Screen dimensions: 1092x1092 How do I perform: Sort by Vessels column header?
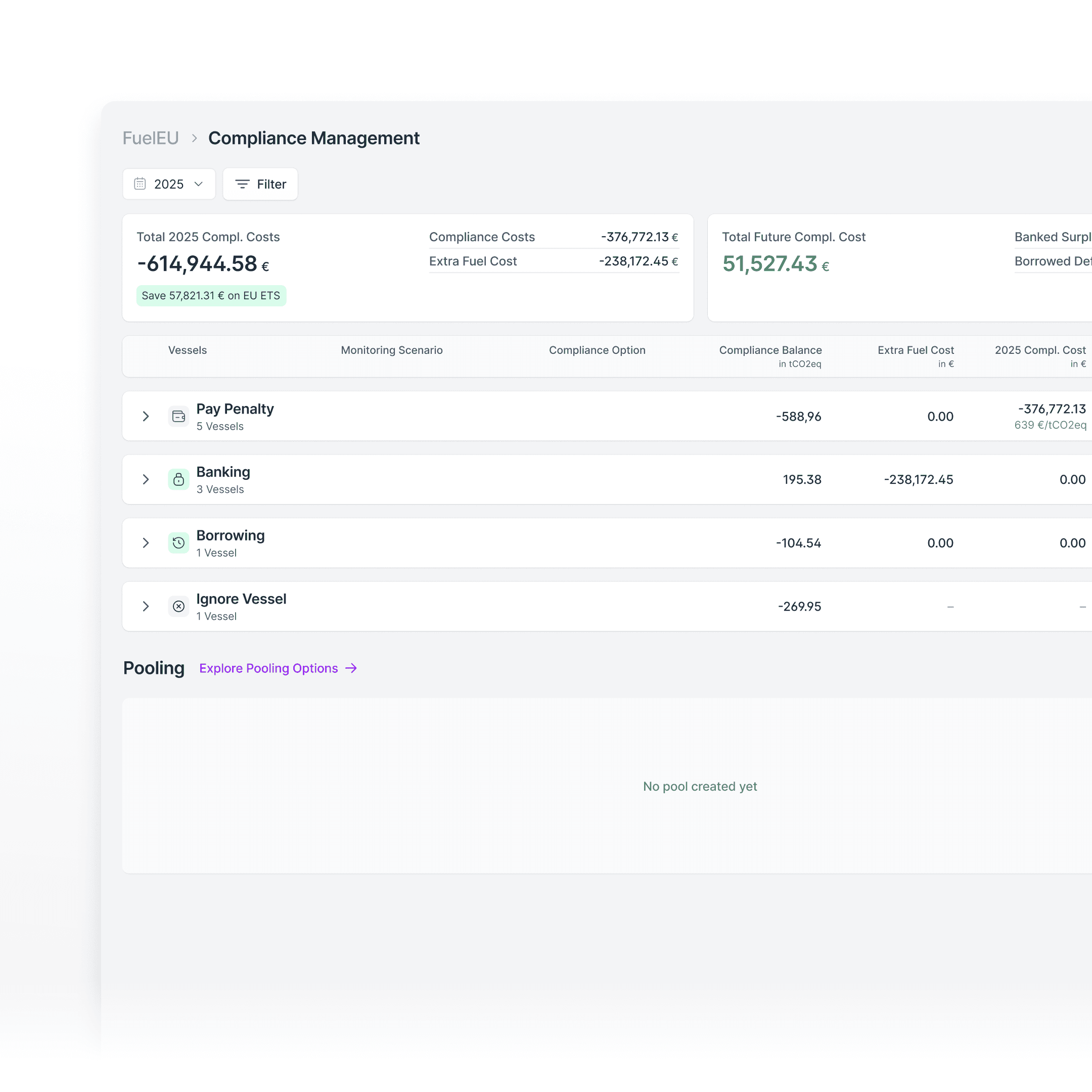tap(187, 350)
